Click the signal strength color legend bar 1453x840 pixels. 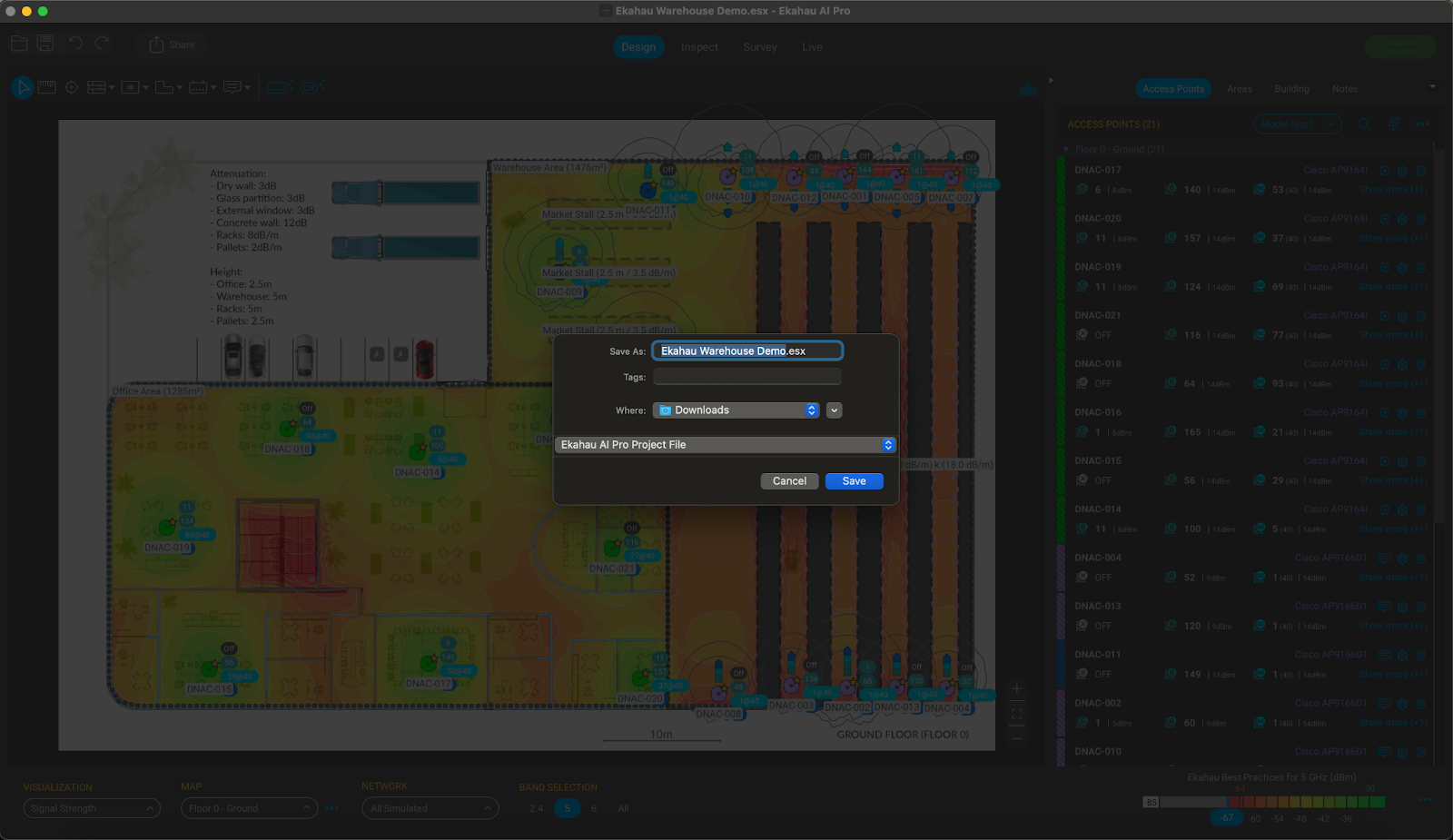[x=1264, y=802]
